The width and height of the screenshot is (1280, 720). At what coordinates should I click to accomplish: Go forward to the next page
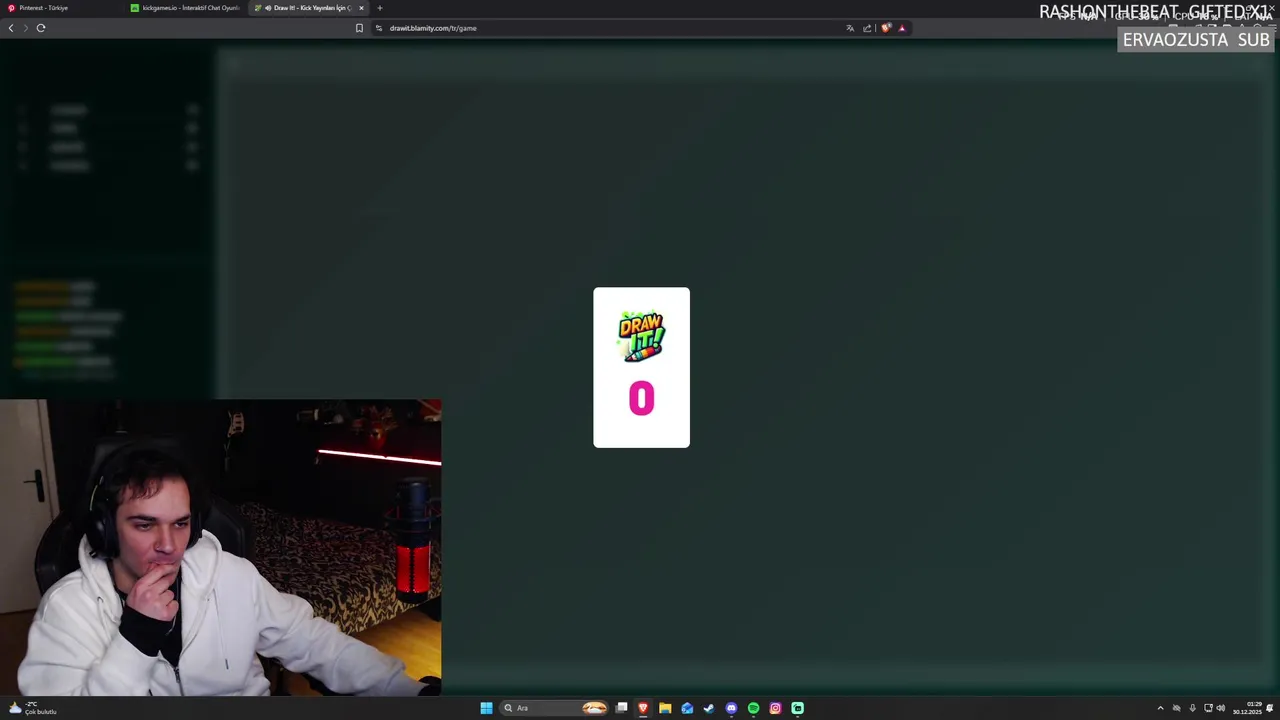[x=26, y=28]
